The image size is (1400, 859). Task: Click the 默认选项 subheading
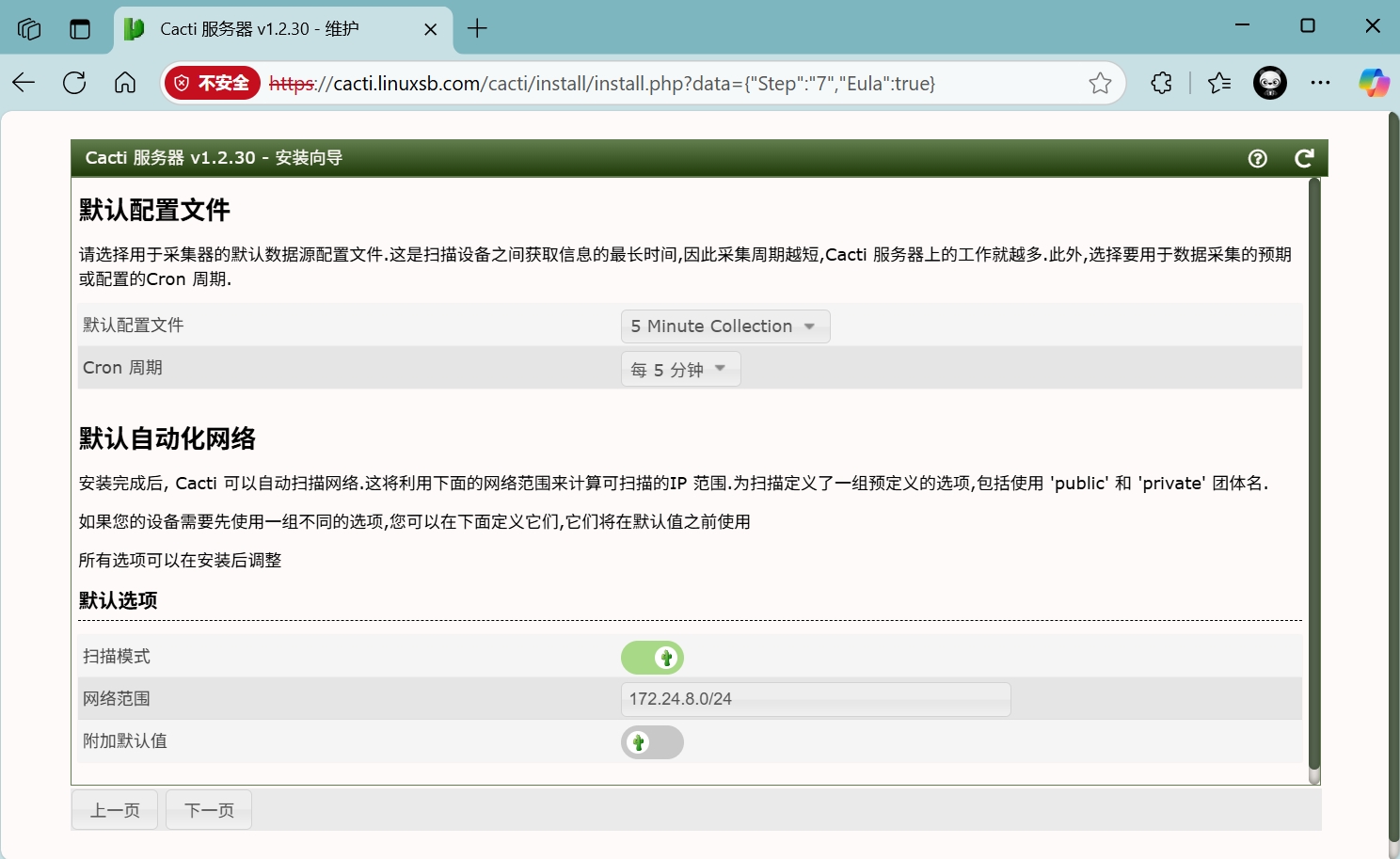119,600
